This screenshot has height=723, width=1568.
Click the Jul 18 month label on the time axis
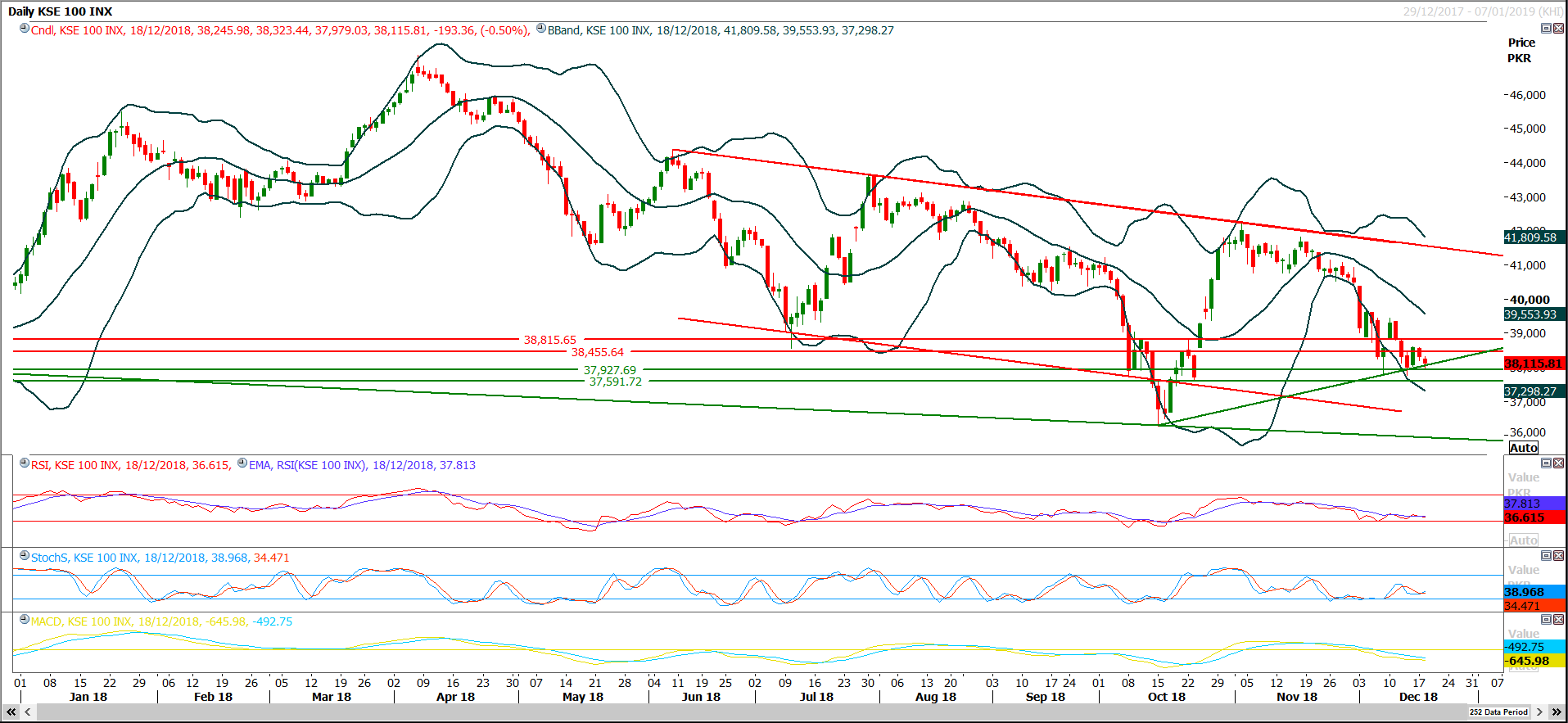pos(816,697)
